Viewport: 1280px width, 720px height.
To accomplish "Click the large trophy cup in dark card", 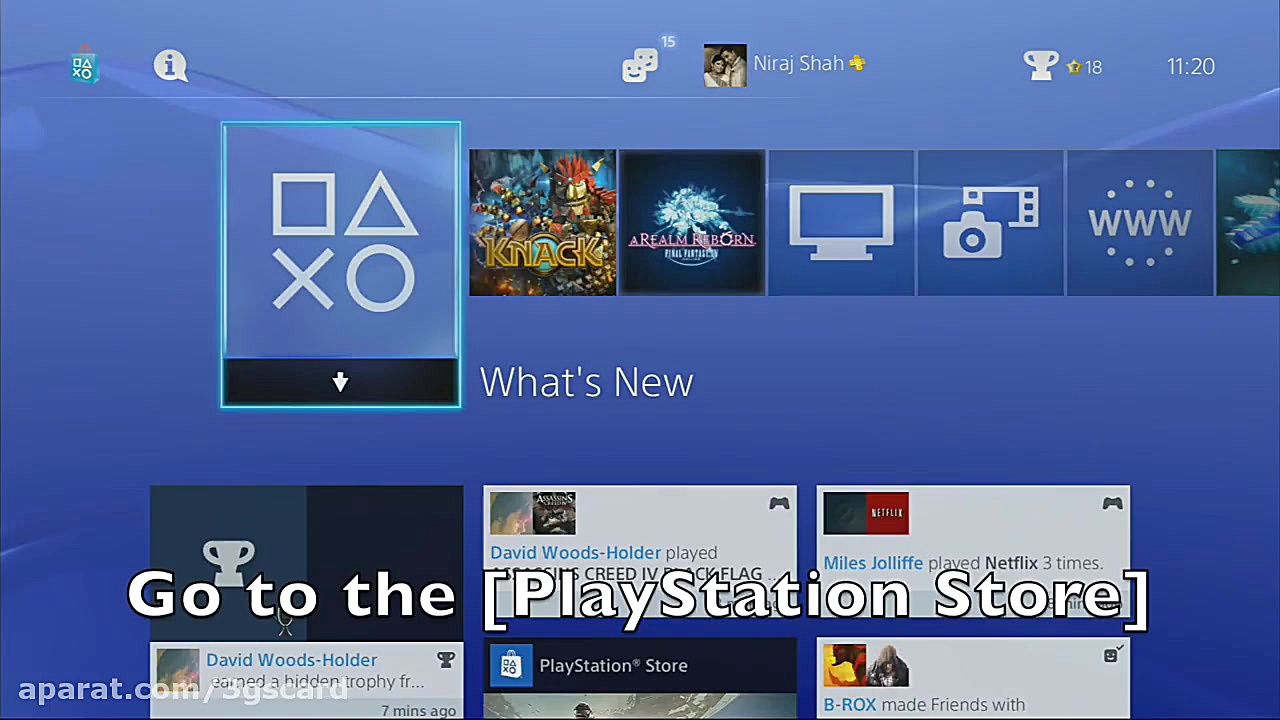I will point(229,563).
